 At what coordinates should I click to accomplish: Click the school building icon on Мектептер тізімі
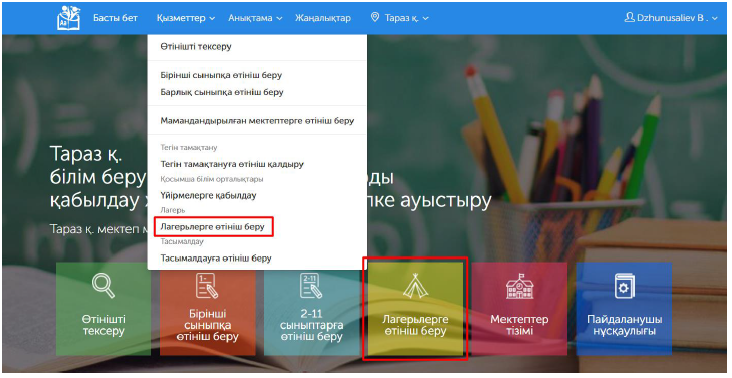pos(519,286)
